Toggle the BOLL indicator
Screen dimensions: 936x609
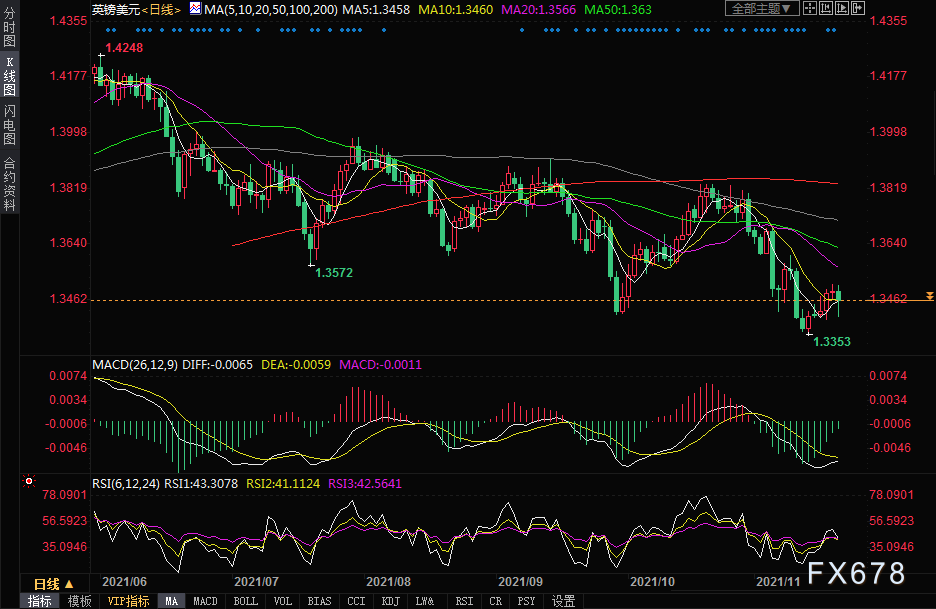[x=244, y=601]
